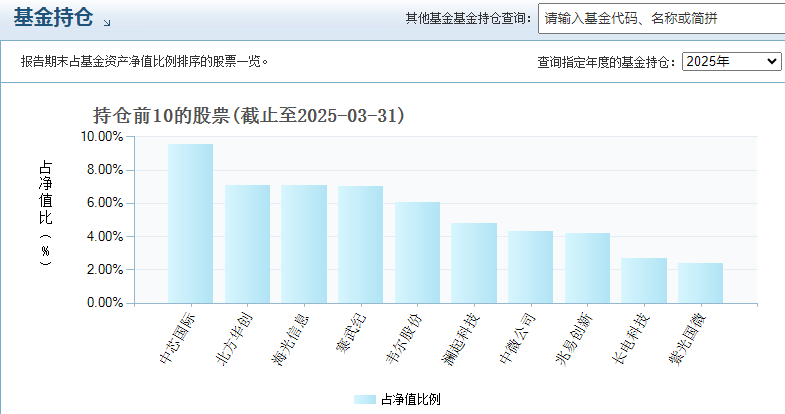Click the 报告期末占基金资产净值比例 description text

(144, 62)
